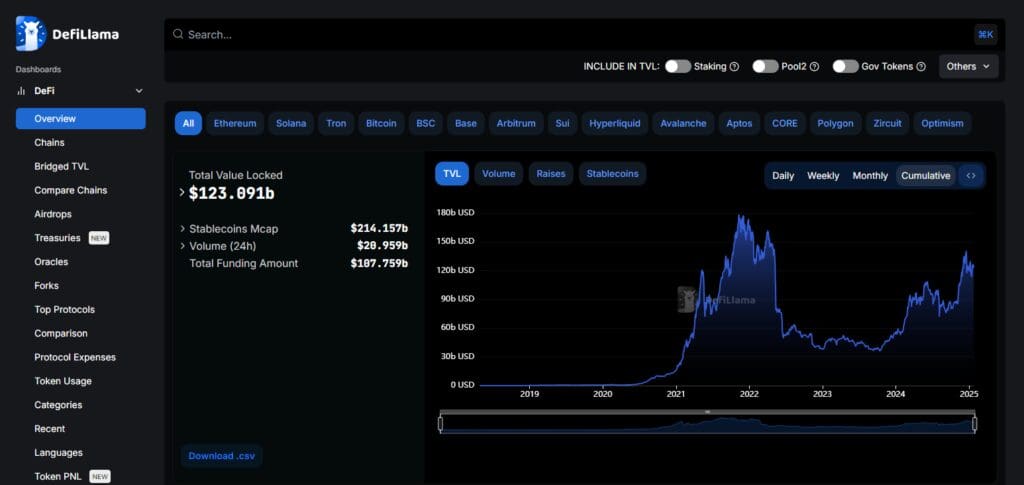Click the NEW badge beside Treasuries
Viewport: 1024px width, 485px height.
point(99,238)
